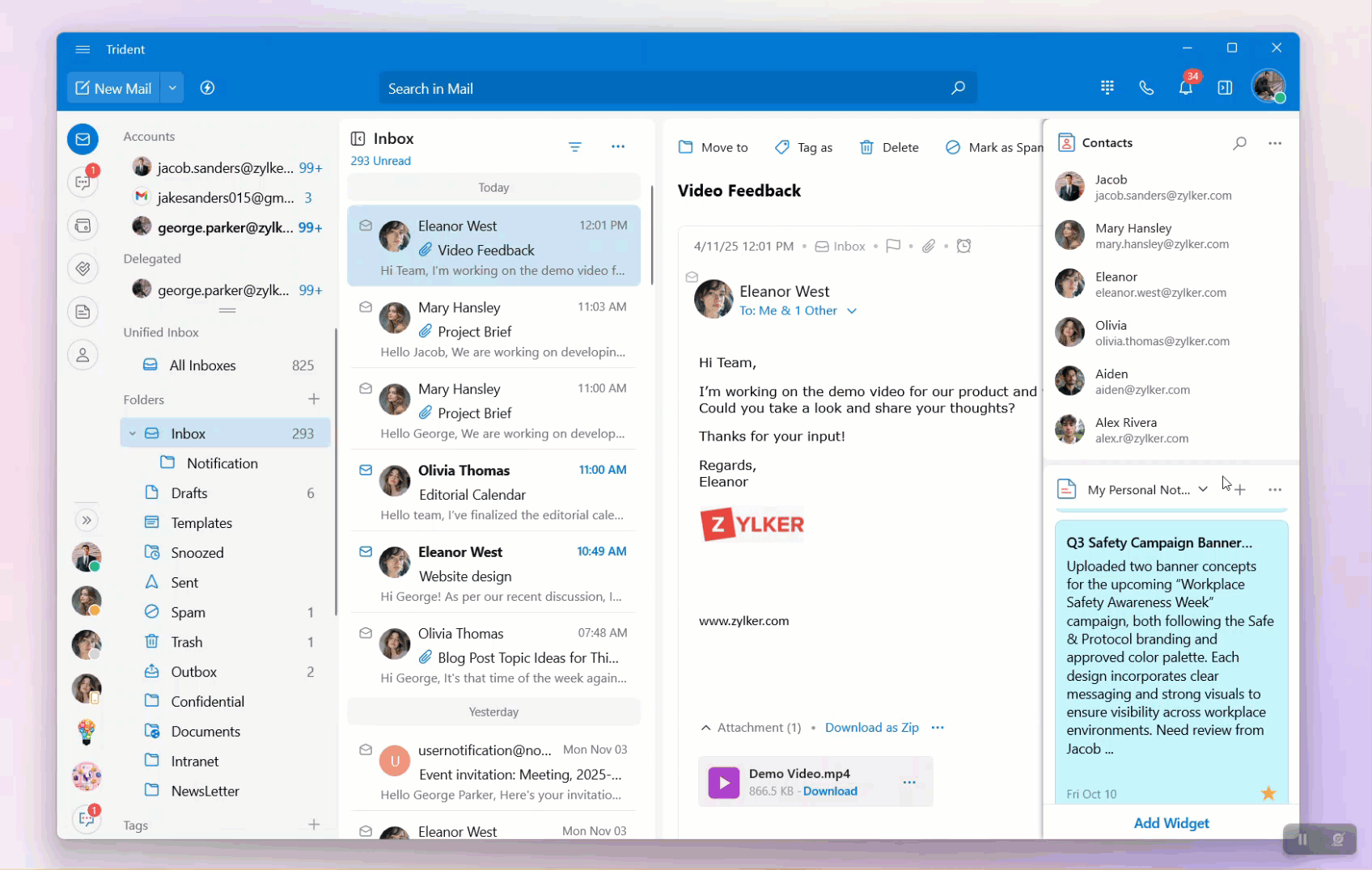Mark the open email as Spam

pos(994,147)
